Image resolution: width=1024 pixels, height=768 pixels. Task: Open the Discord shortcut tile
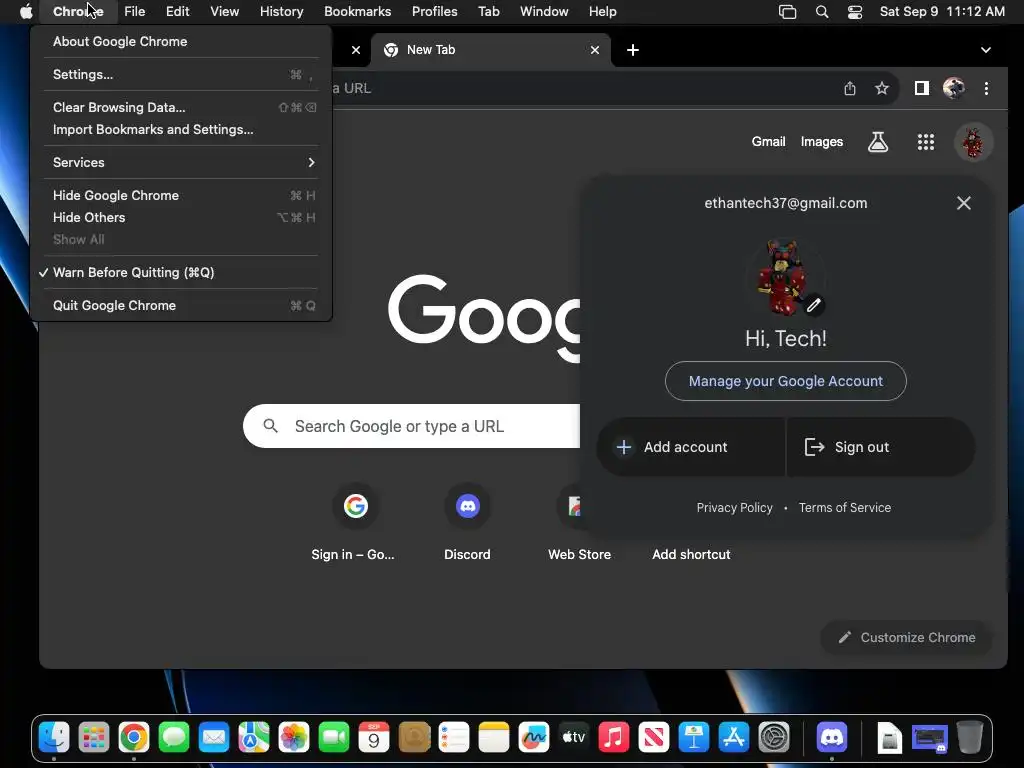coord(468,522)
